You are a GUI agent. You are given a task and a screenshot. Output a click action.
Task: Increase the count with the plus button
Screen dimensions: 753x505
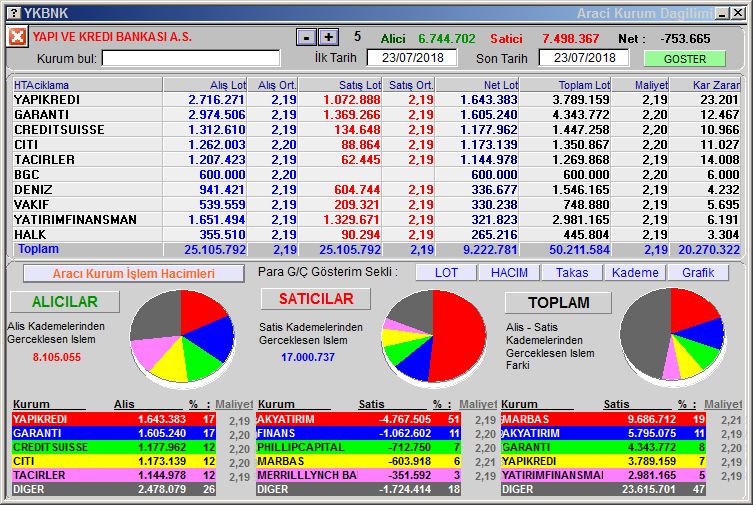(x=329, y=37)
